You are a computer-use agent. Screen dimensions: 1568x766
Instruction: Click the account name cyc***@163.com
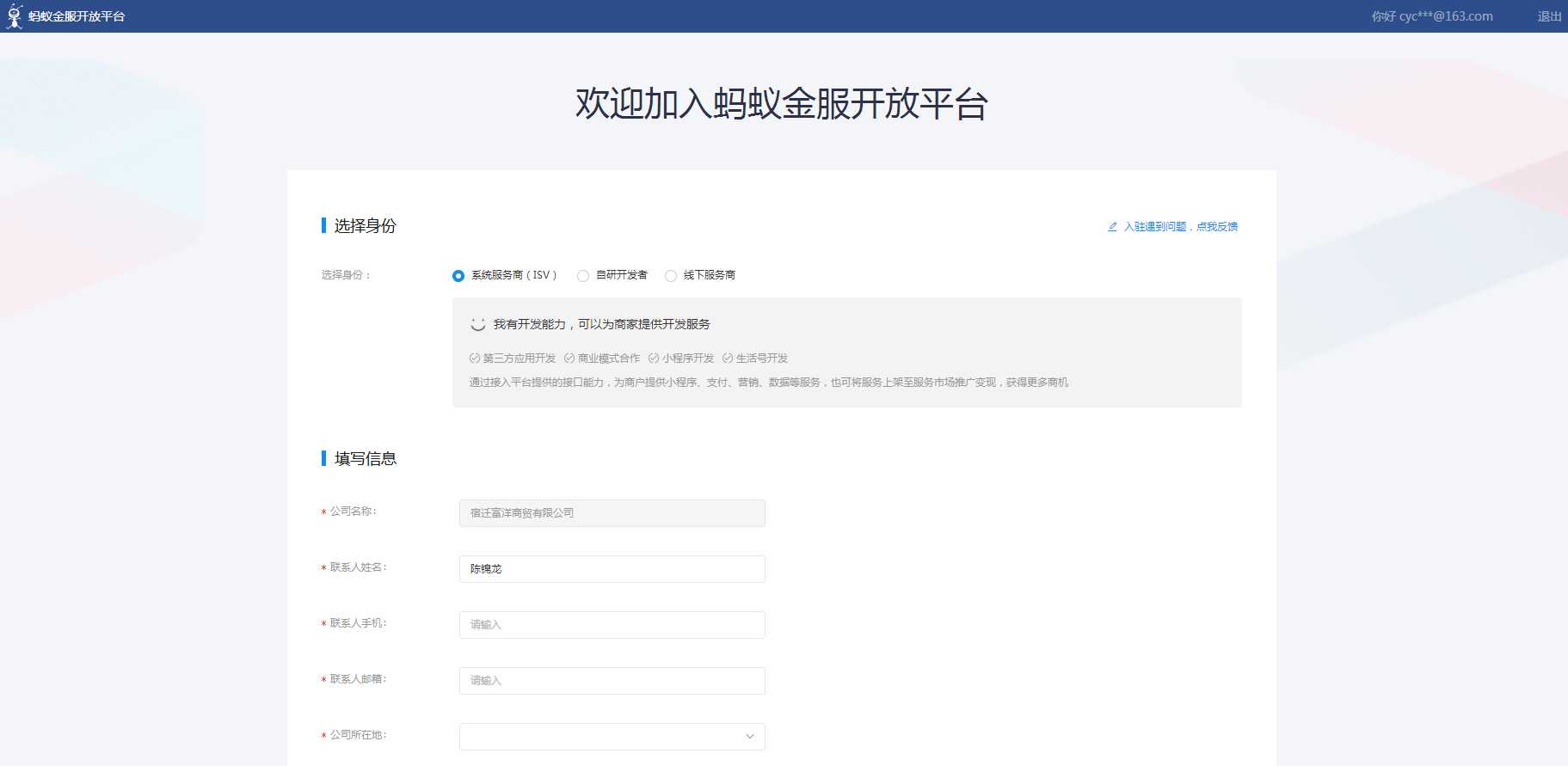tap(1446, 16)
